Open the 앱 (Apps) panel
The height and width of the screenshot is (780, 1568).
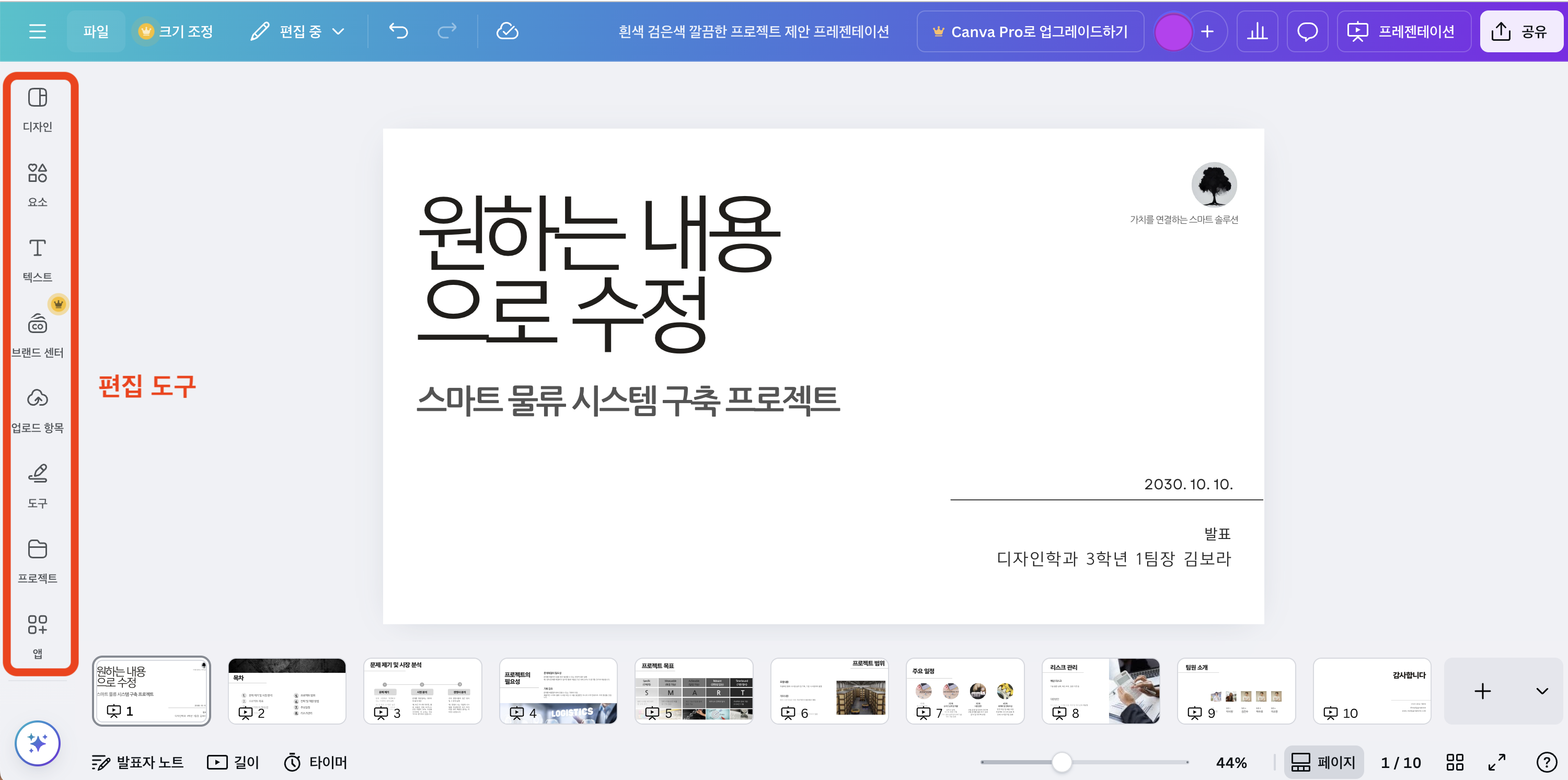click(37, 636)
